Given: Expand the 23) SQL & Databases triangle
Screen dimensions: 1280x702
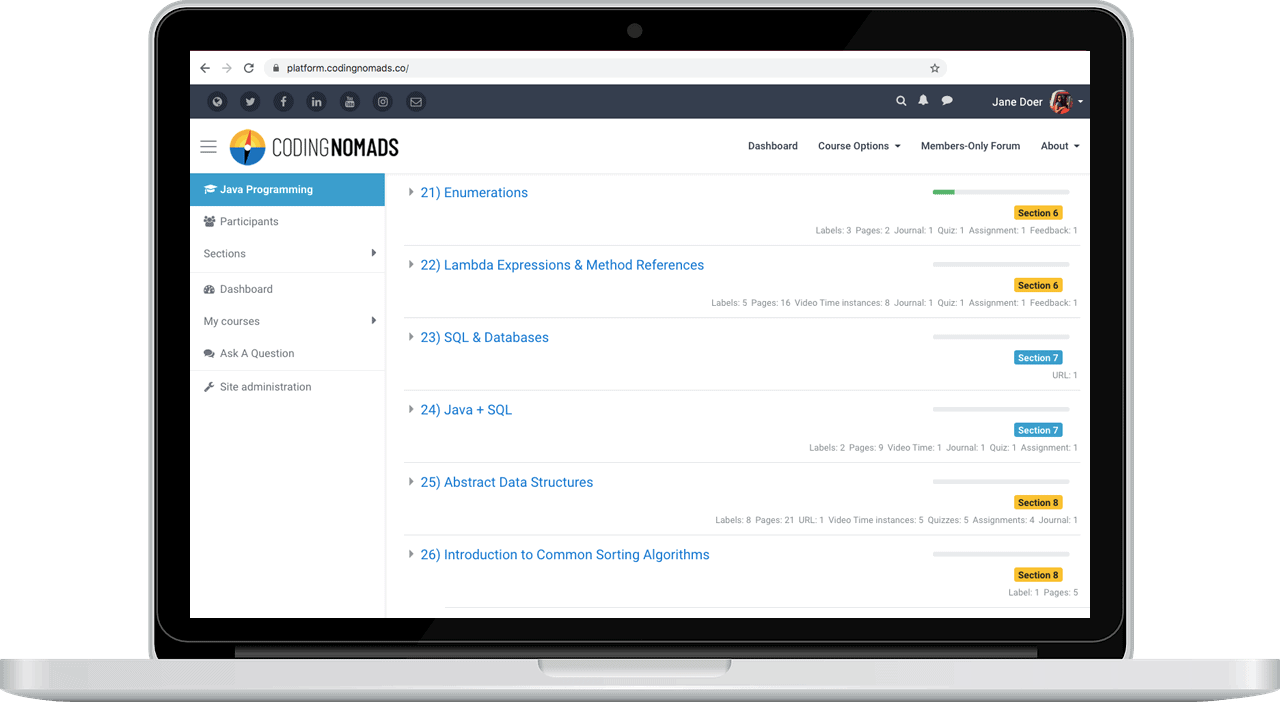Looking at the screenshot, I should (411, 337).
